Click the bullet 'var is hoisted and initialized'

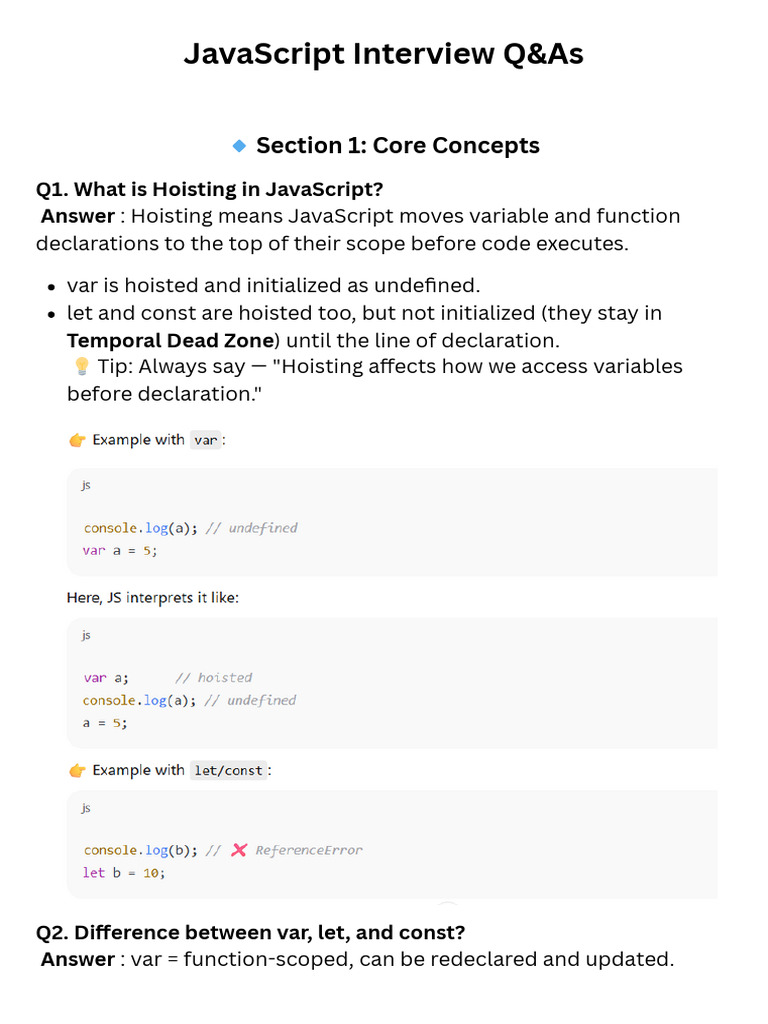[x=274, y=285]
